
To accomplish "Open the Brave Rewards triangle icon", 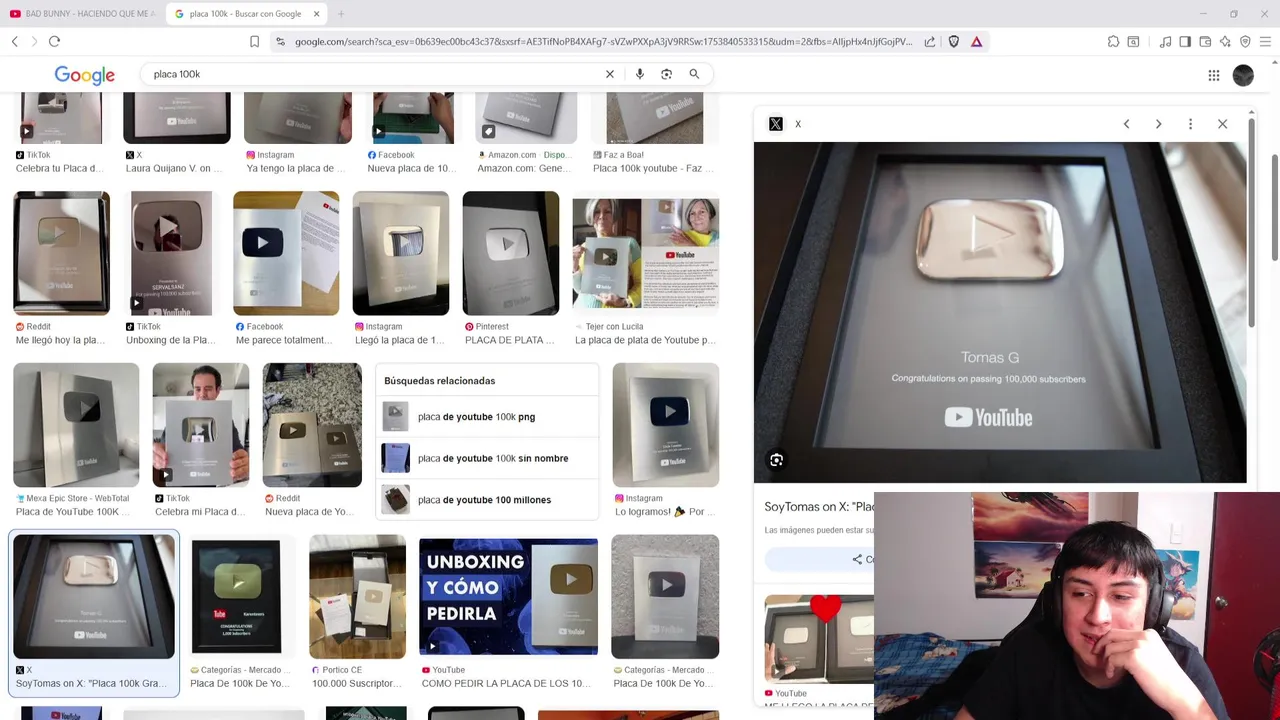I will pos(976,41).
